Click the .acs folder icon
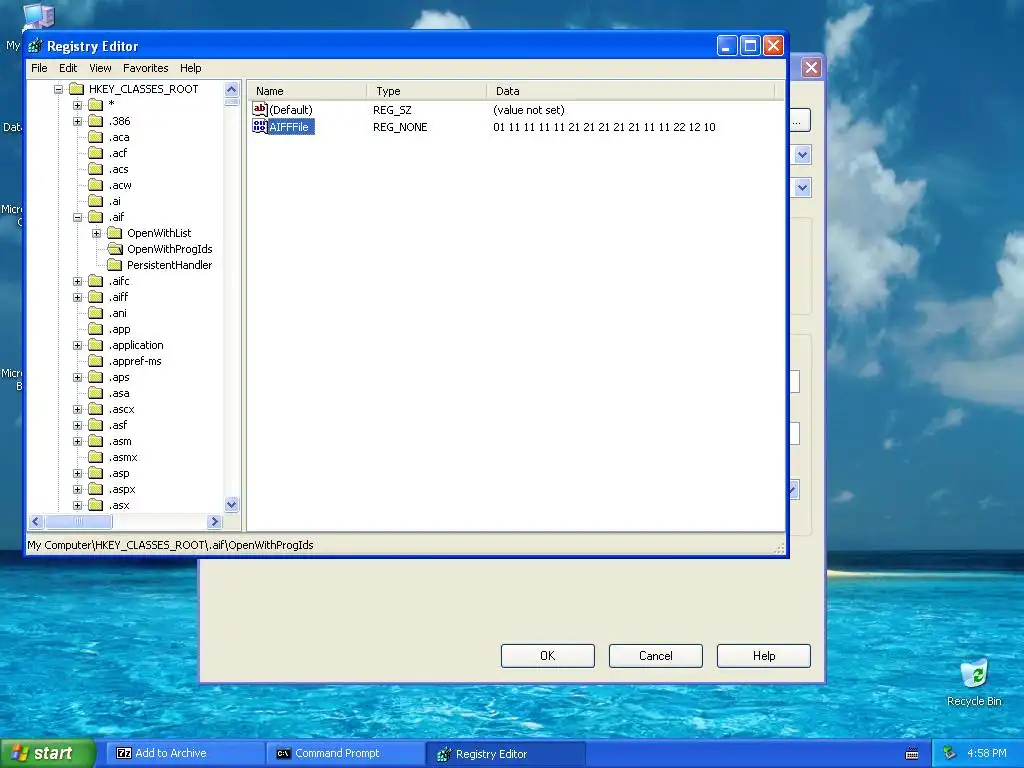This screenshot has height=768, width=1024. click(x=95, y=168)
